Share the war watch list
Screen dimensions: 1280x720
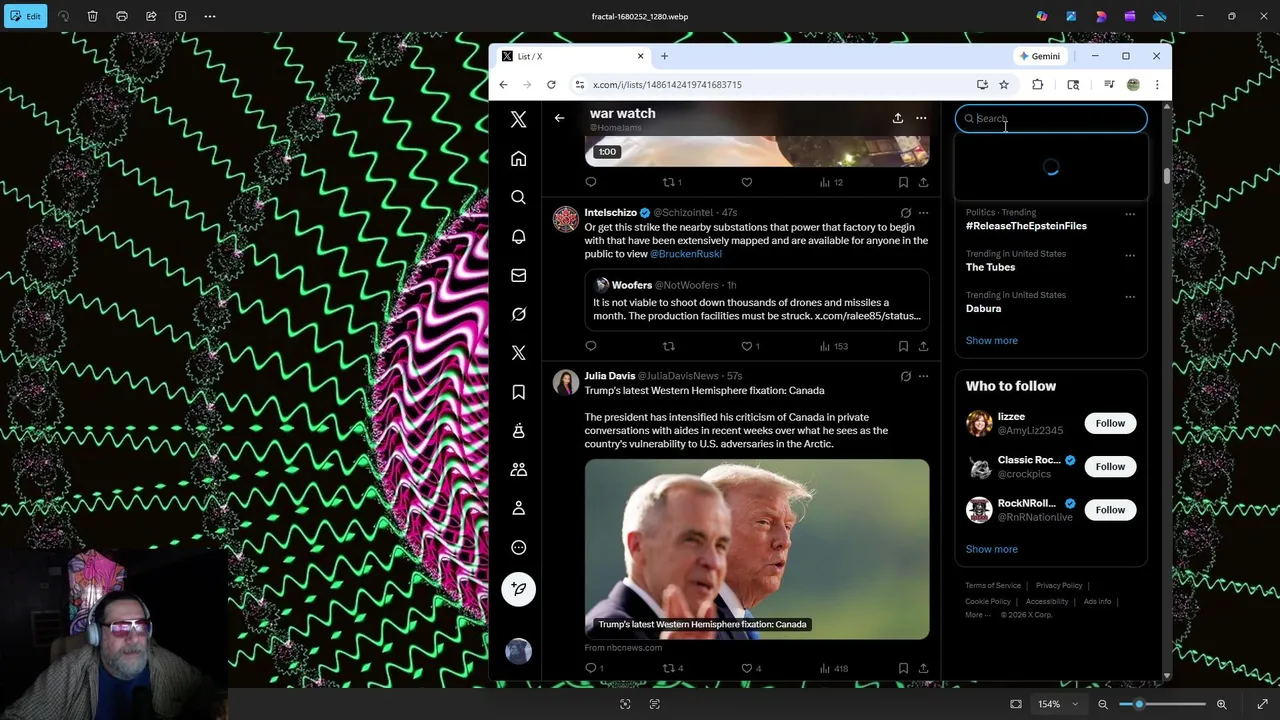898,118
